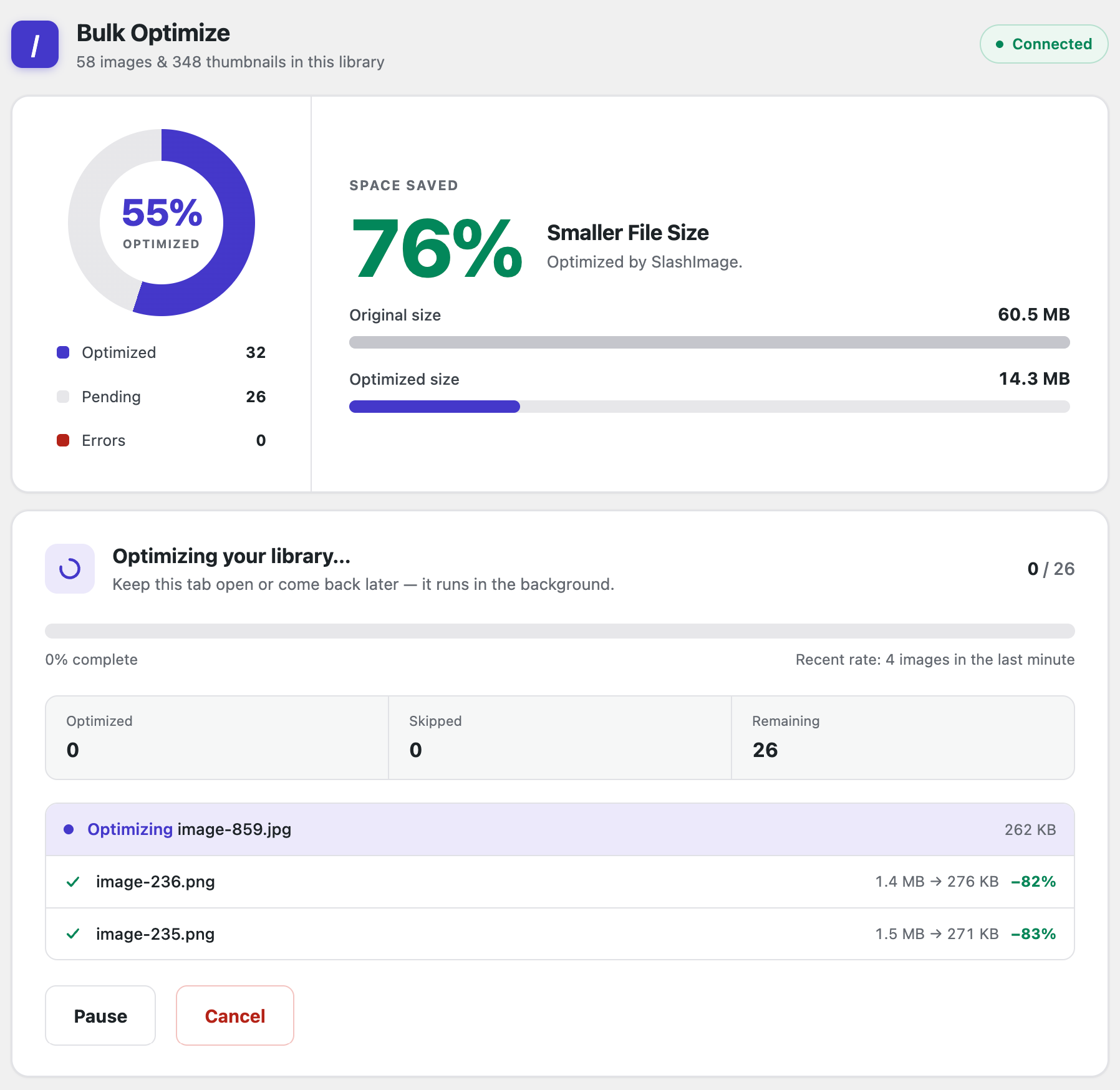Select the image-236.png row

point(560,882)
